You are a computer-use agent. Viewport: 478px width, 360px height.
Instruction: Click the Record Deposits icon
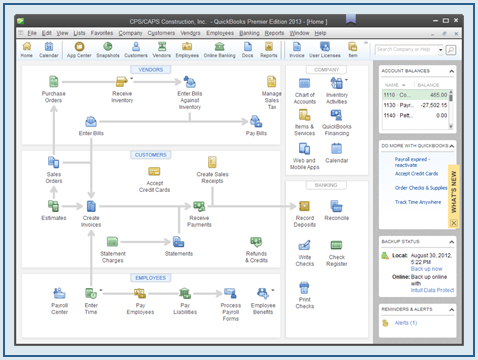pos(304,206)
